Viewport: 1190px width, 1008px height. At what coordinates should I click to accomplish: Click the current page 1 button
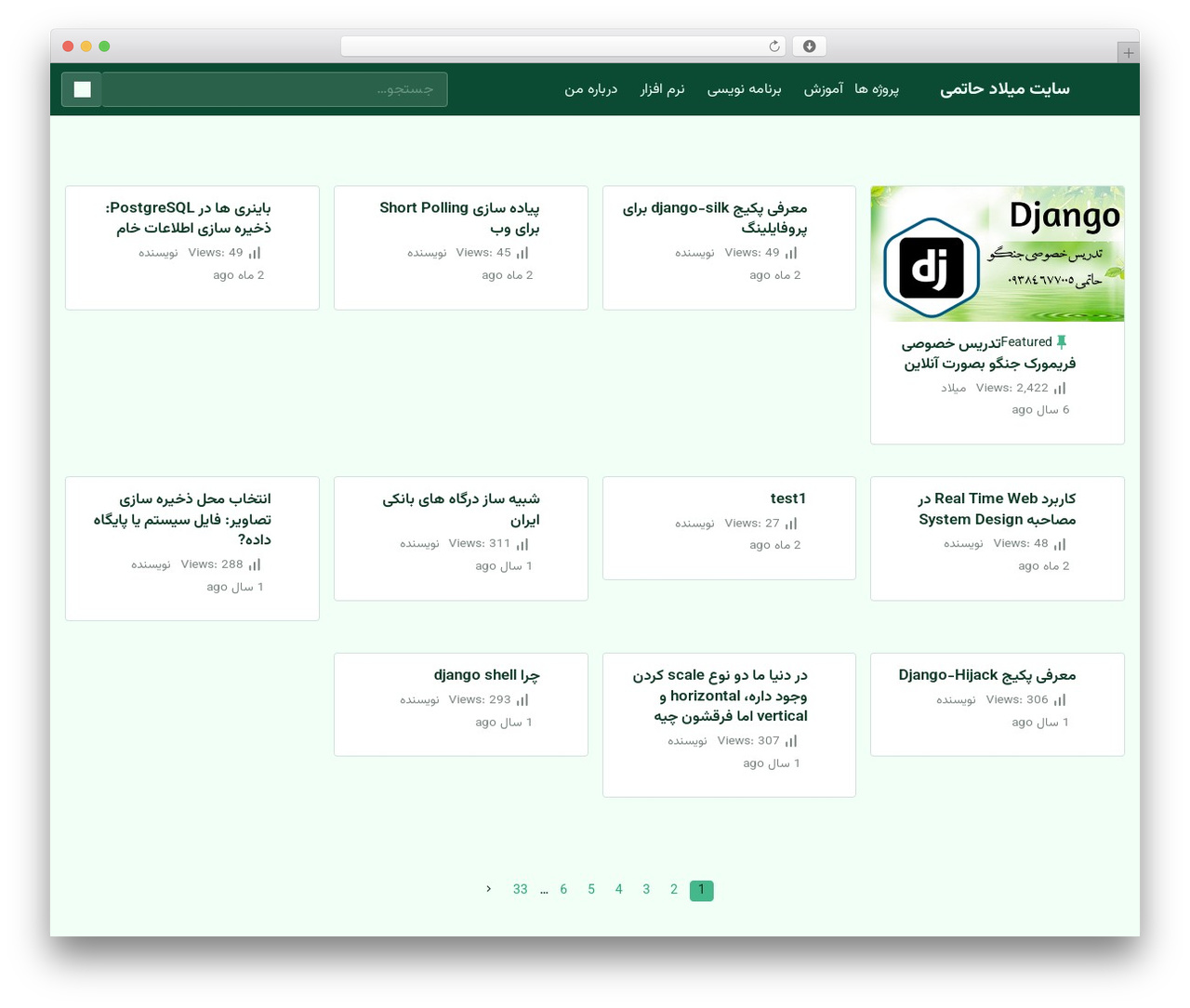pos(702,890)
